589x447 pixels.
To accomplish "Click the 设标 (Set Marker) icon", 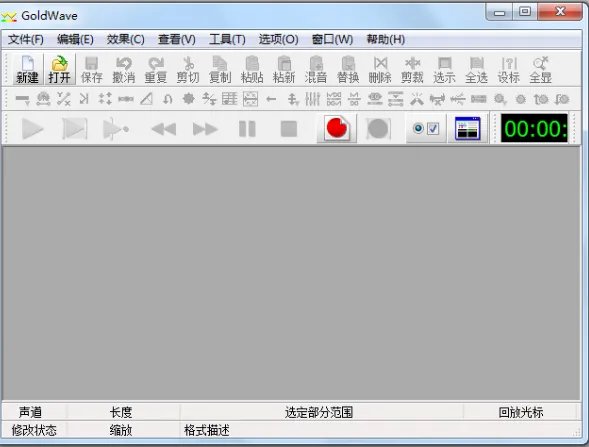I will (509, 69).
